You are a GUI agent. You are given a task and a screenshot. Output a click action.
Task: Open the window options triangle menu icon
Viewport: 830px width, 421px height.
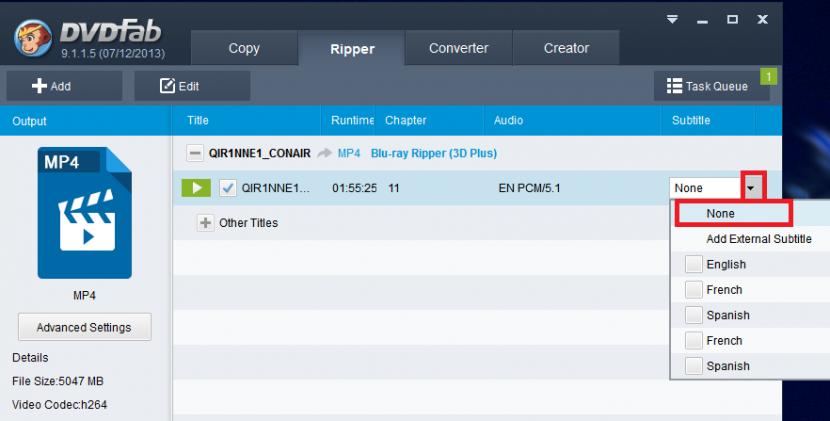tap(672, 20)
